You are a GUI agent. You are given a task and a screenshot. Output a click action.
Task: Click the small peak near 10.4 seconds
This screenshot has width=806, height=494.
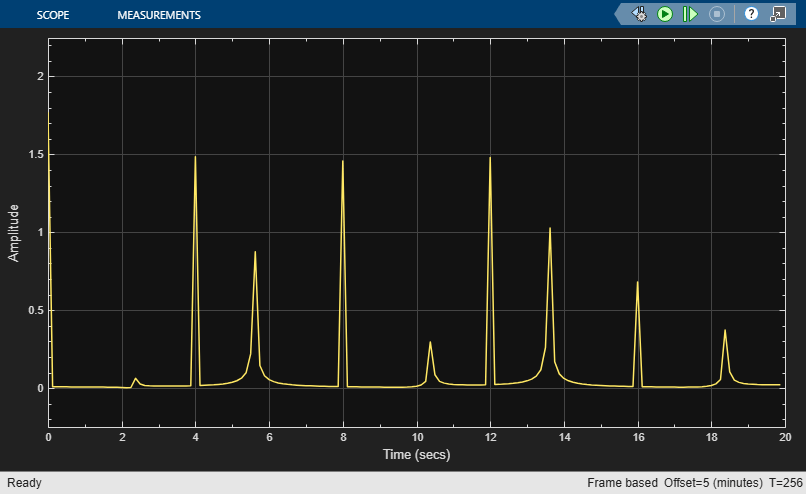(430, 343)
